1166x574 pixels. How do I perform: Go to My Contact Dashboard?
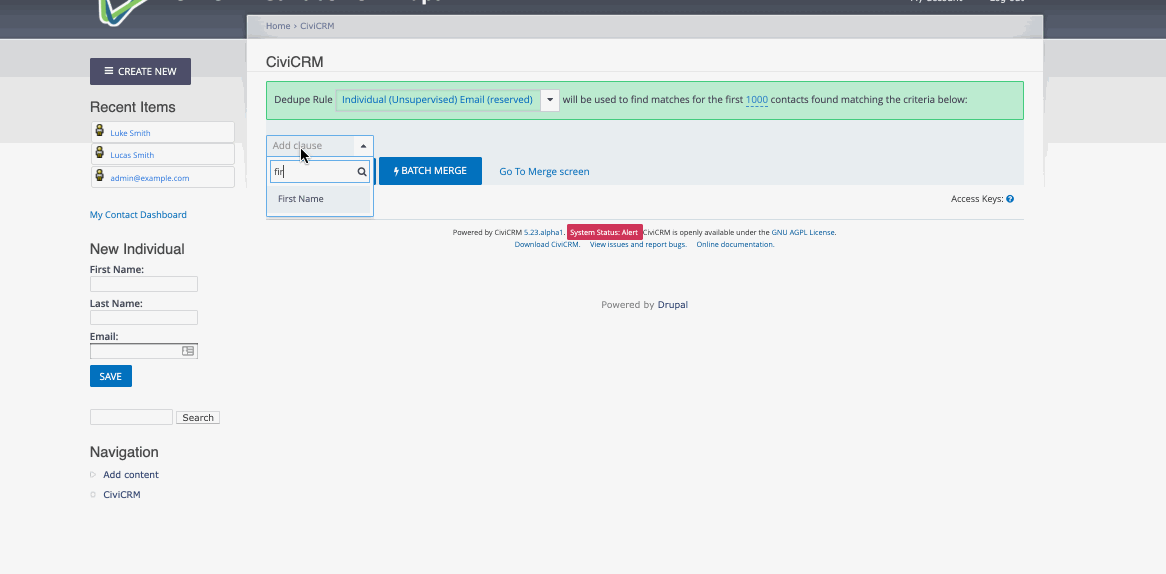tap(138, 215)
